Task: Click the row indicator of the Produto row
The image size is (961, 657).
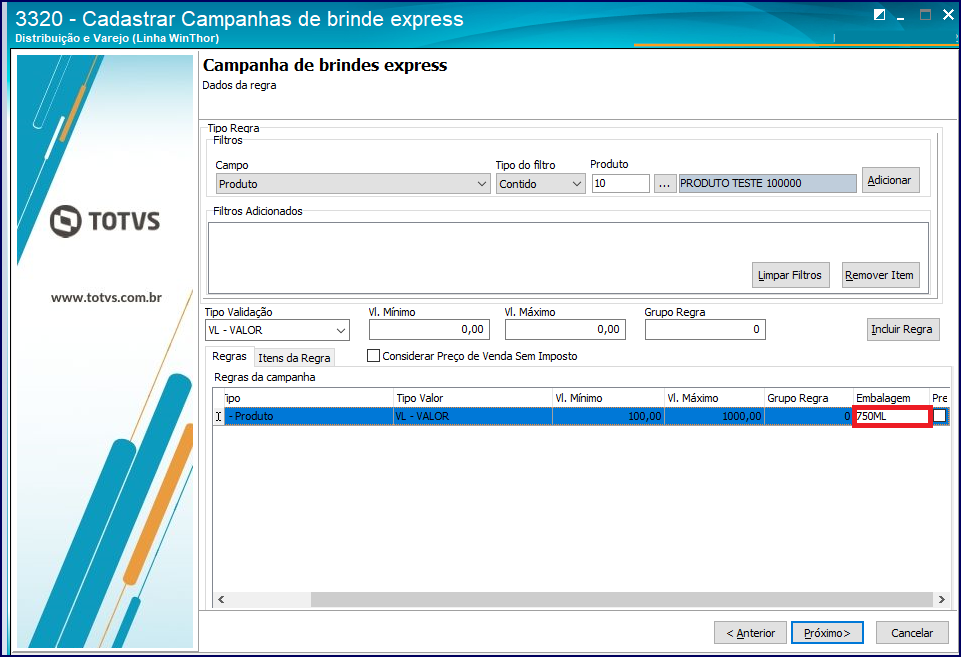Action: (x=218, y=416)
